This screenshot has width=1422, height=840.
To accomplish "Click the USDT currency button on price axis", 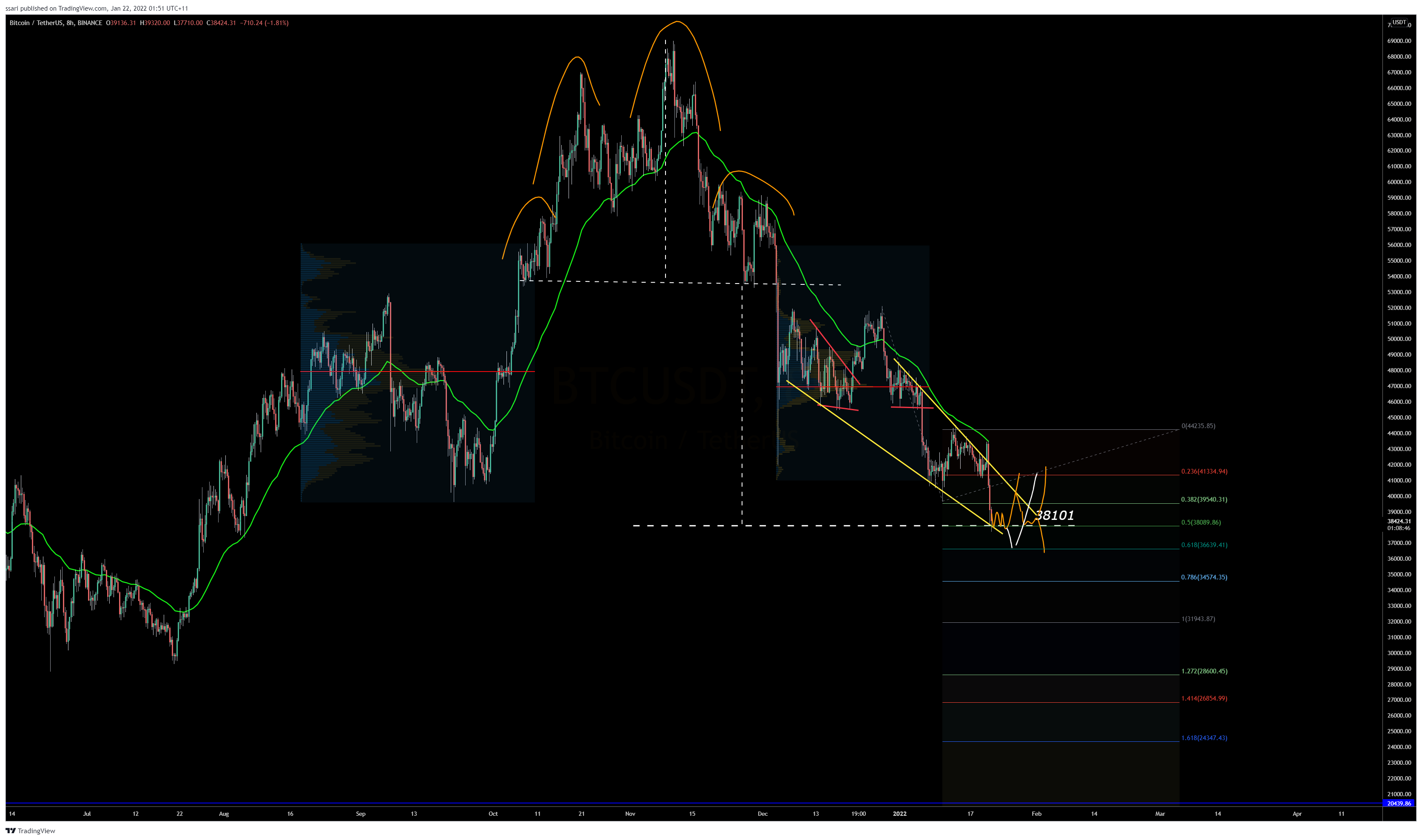I will pyautogui.click(x=1399, y=22).
